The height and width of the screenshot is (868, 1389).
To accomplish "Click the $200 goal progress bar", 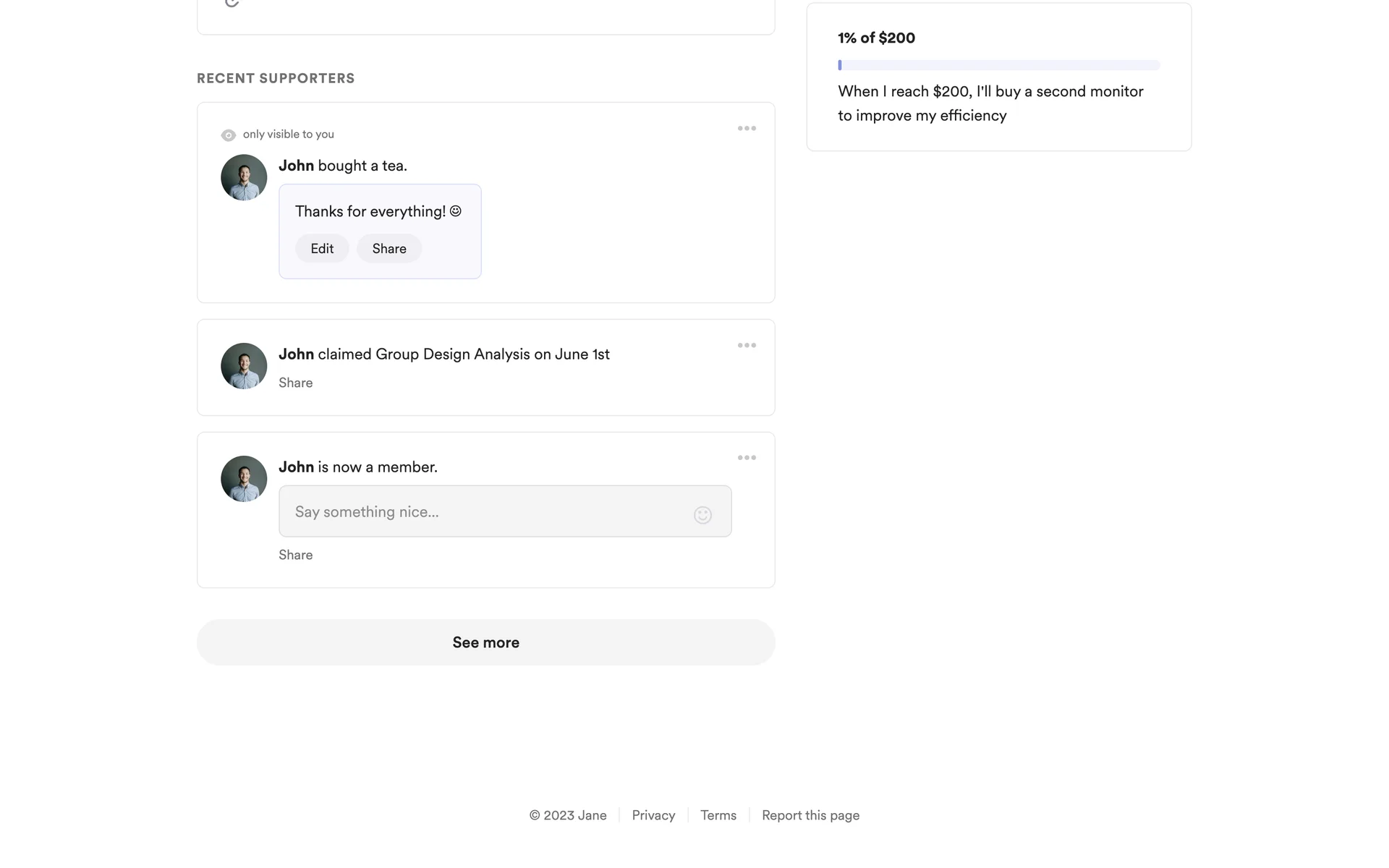I will [998, 65].
